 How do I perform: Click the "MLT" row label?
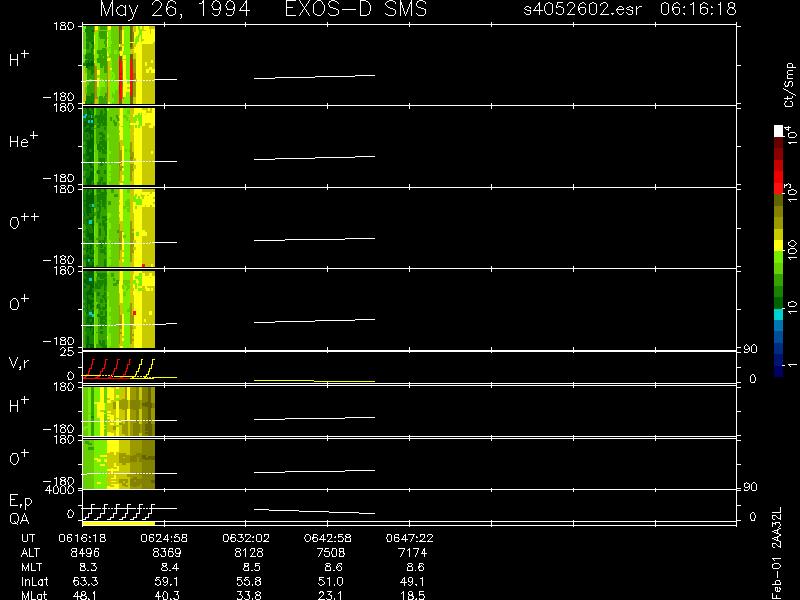tap(32, 567)
